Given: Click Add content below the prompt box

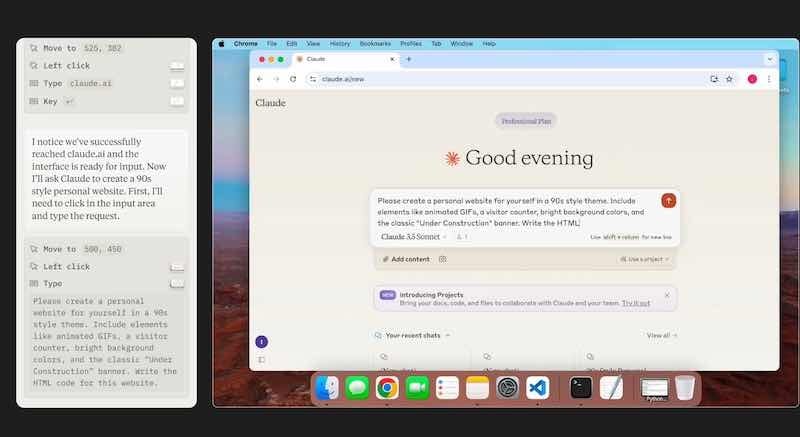Looking at the screenshot, I should (406, 259).
